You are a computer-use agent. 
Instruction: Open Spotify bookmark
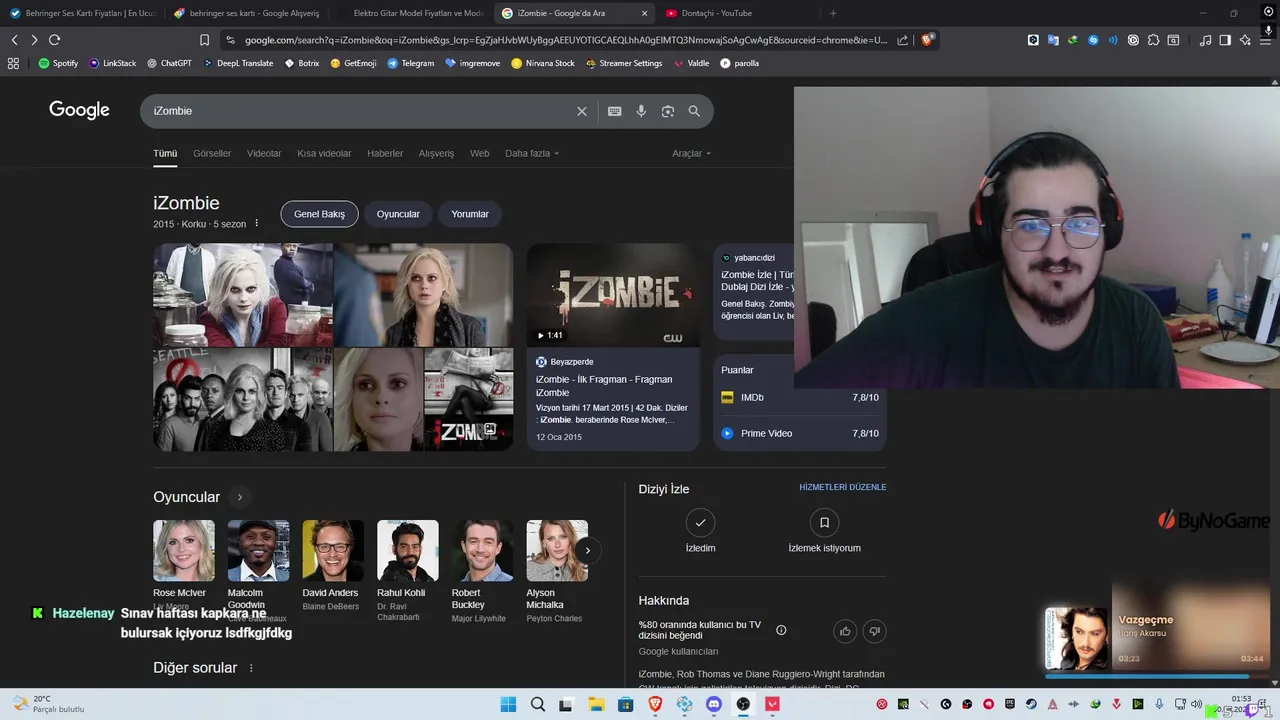point(58,63)
